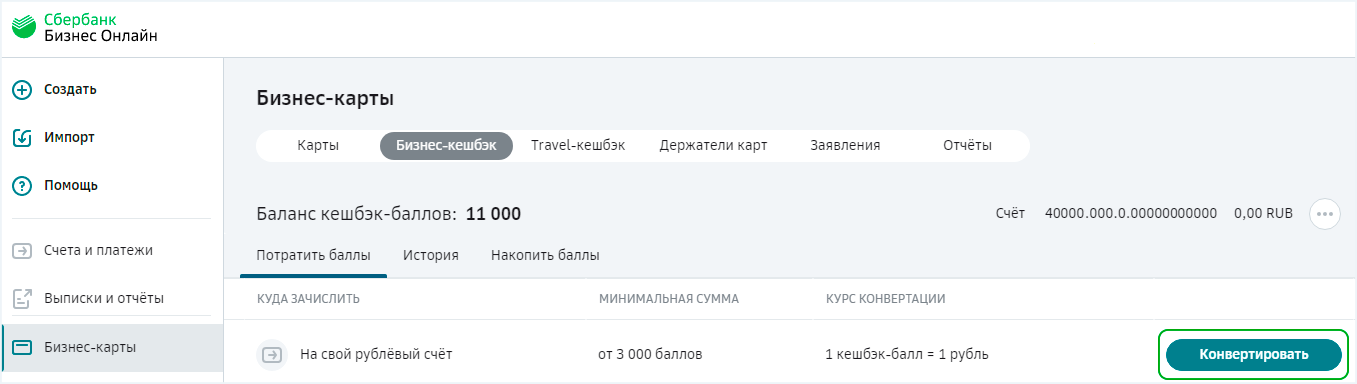Open the Заявления tab

(x=845, y=145)
